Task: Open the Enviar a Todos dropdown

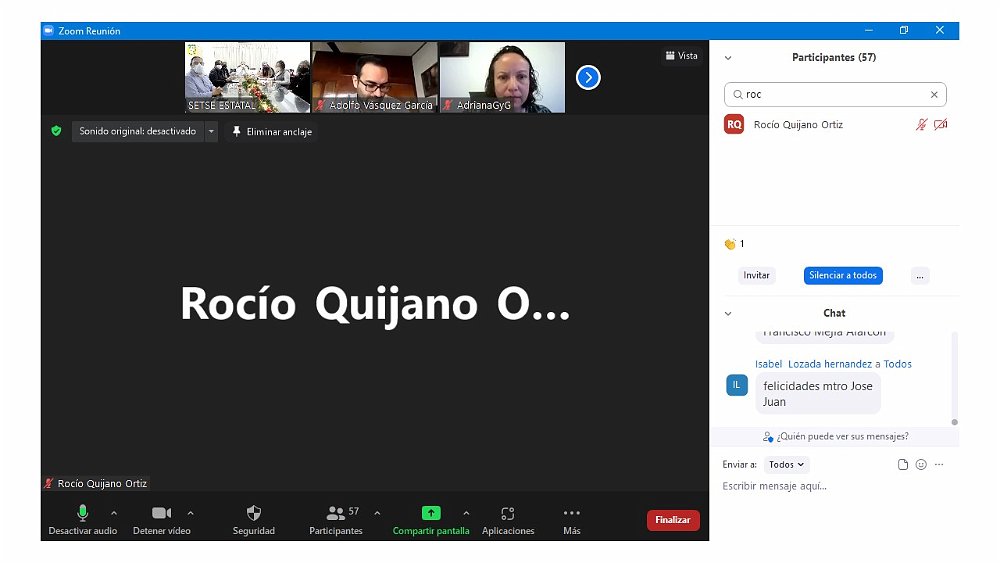Action: (x=786, y=465)
